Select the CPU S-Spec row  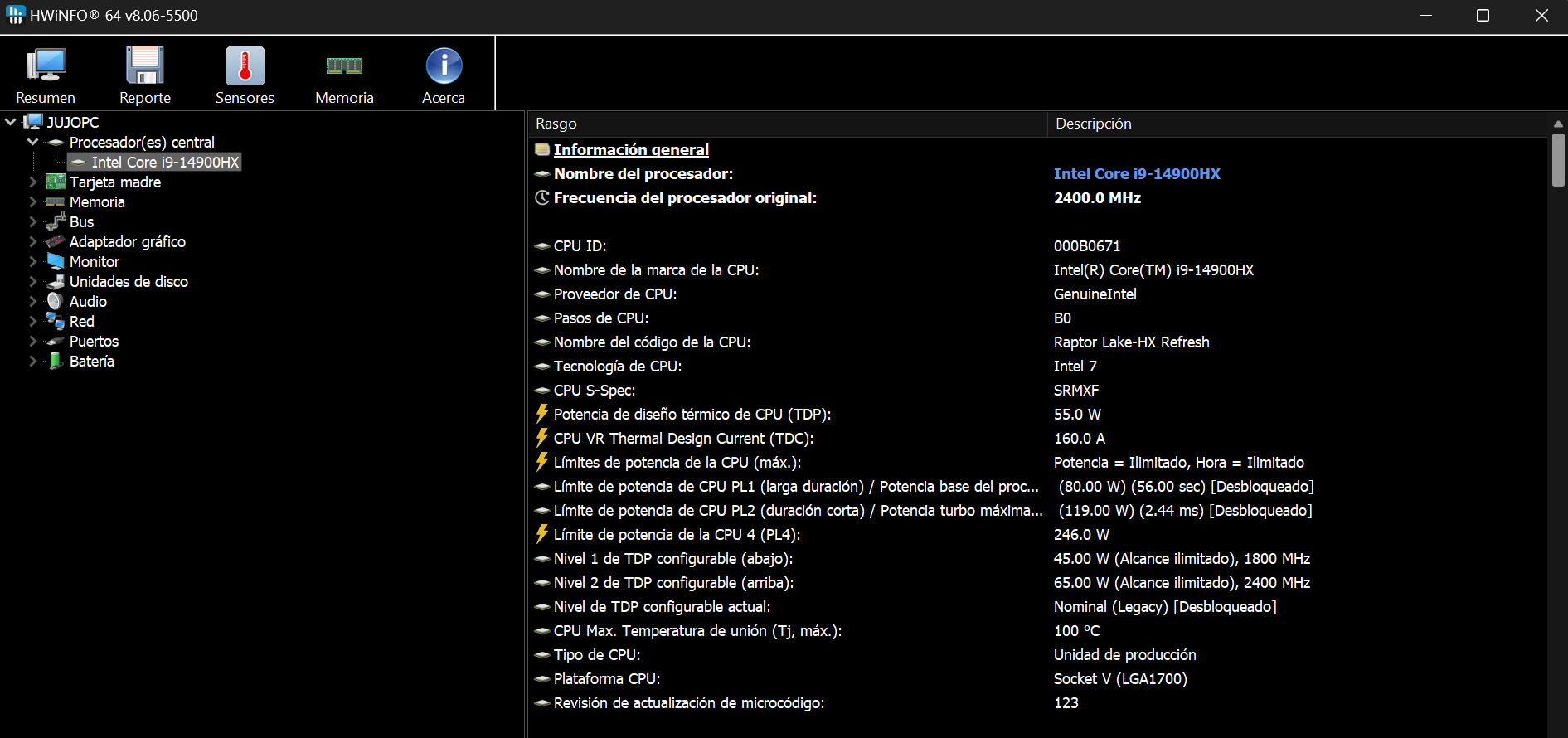tap(1038, 390)
